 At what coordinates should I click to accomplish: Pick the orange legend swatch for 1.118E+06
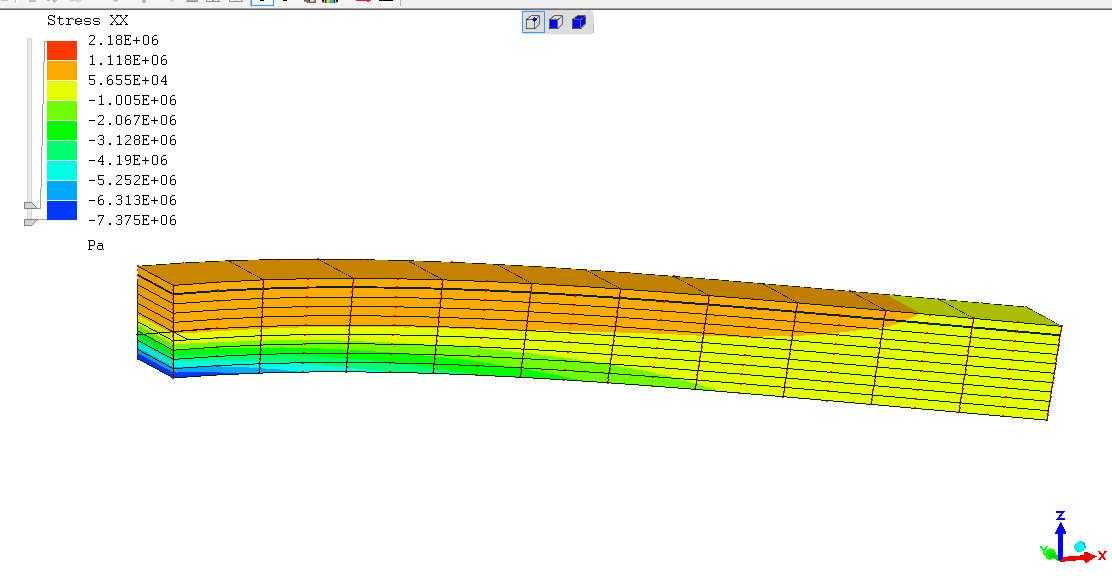[x=62, y=70]
